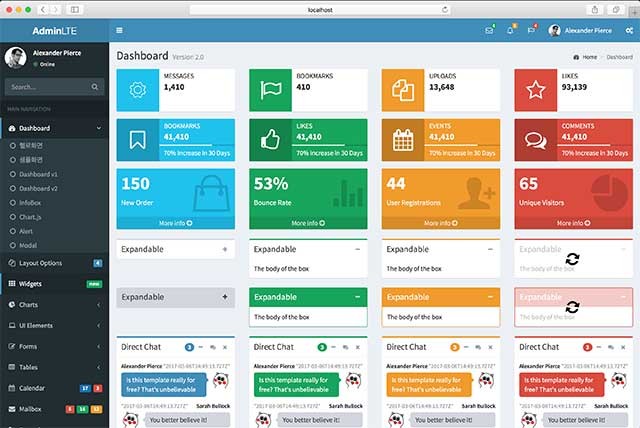
Task: Collapse the orange-bordered white Expandable box
Action: (x=490, y=249)
